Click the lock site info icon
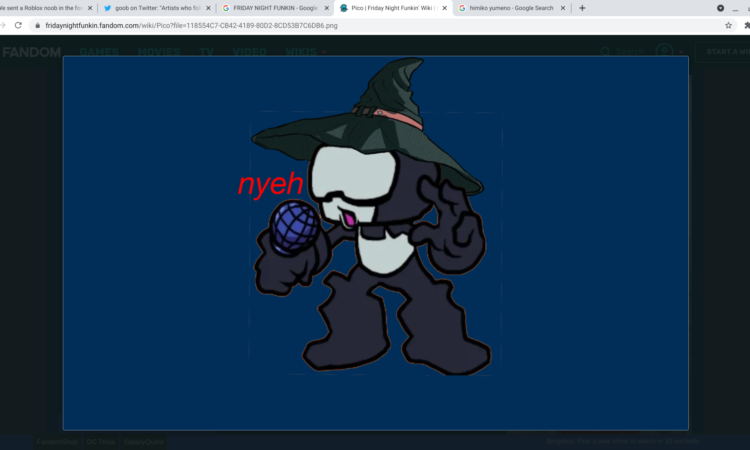 point(38,25)
